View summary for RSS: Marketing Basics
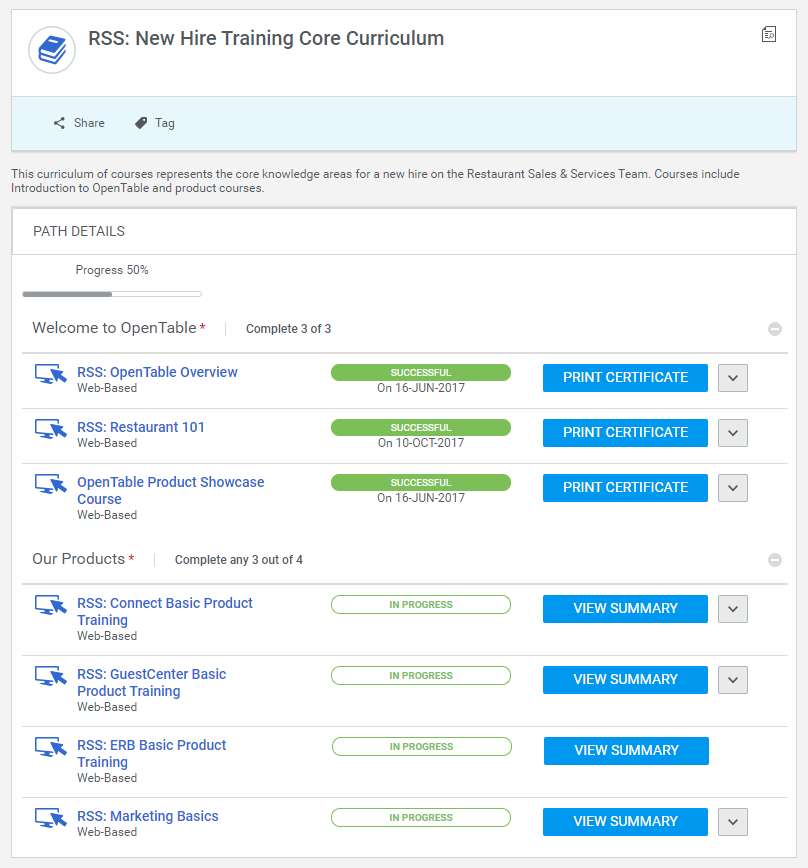808x868 pixels. (625, 822)
